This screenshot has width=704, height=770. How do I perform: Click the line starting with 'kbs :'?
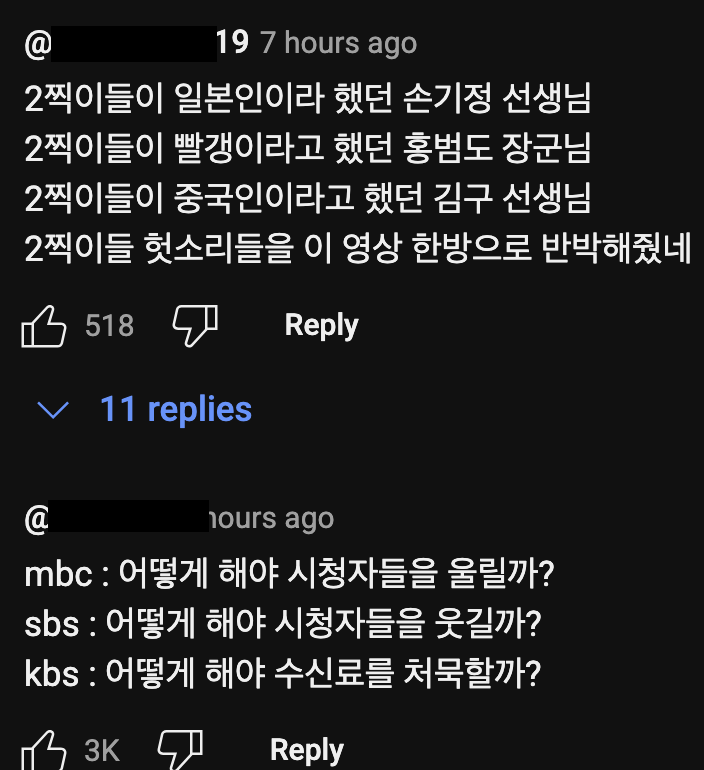point(282,673)
